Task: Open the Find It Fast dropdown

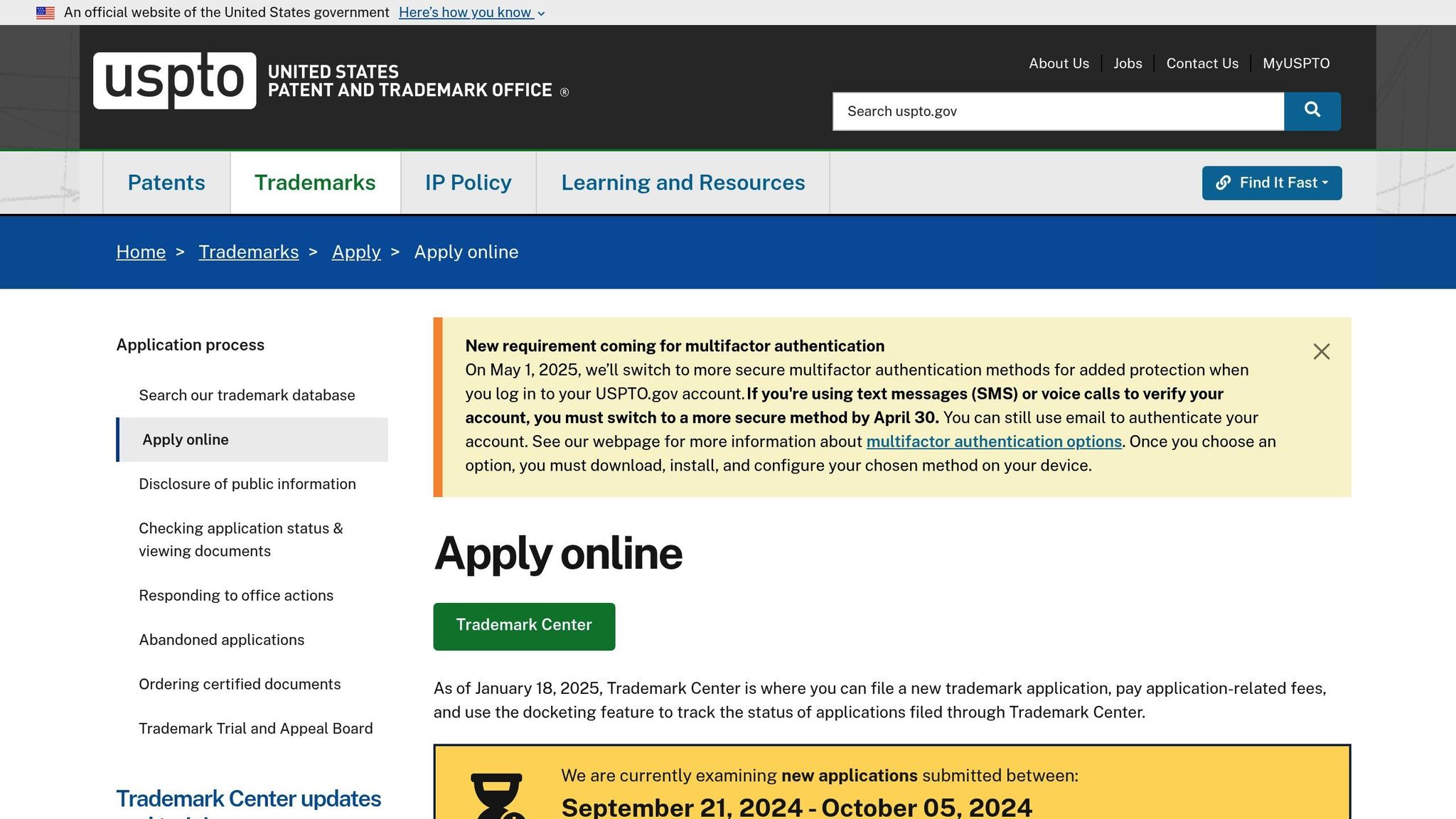Action: pos(1271,183)
